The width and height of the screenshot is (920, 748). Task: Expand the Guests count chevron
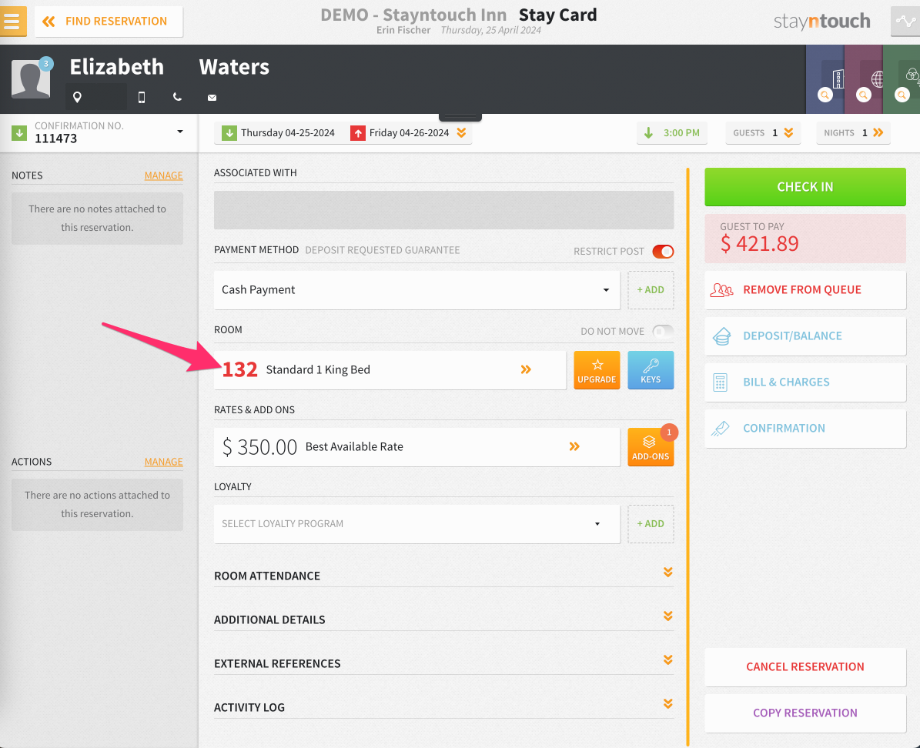[788, 133]
